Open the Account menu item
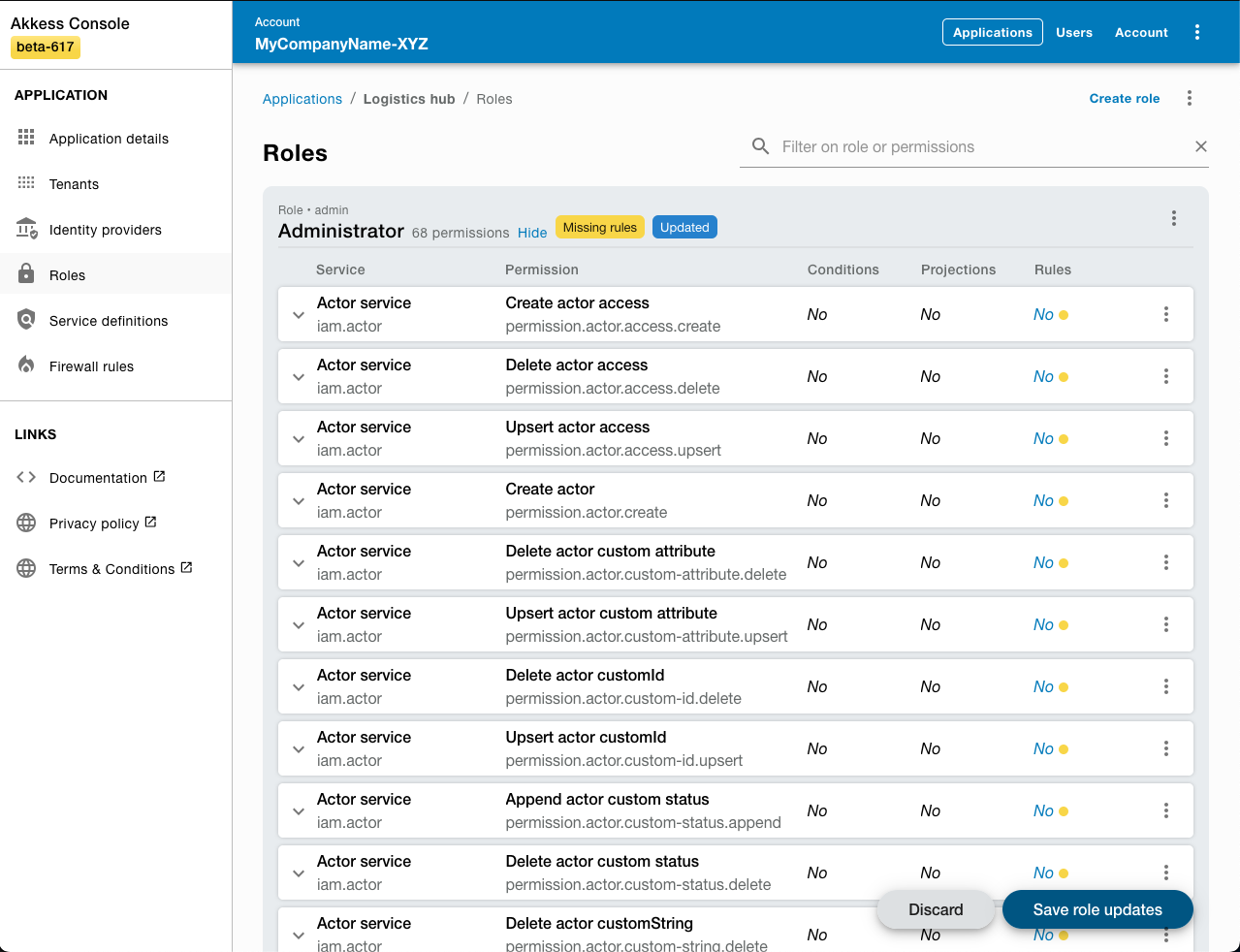The width and height of the screenshot is (1240, 952). [x=1140, y=32]
